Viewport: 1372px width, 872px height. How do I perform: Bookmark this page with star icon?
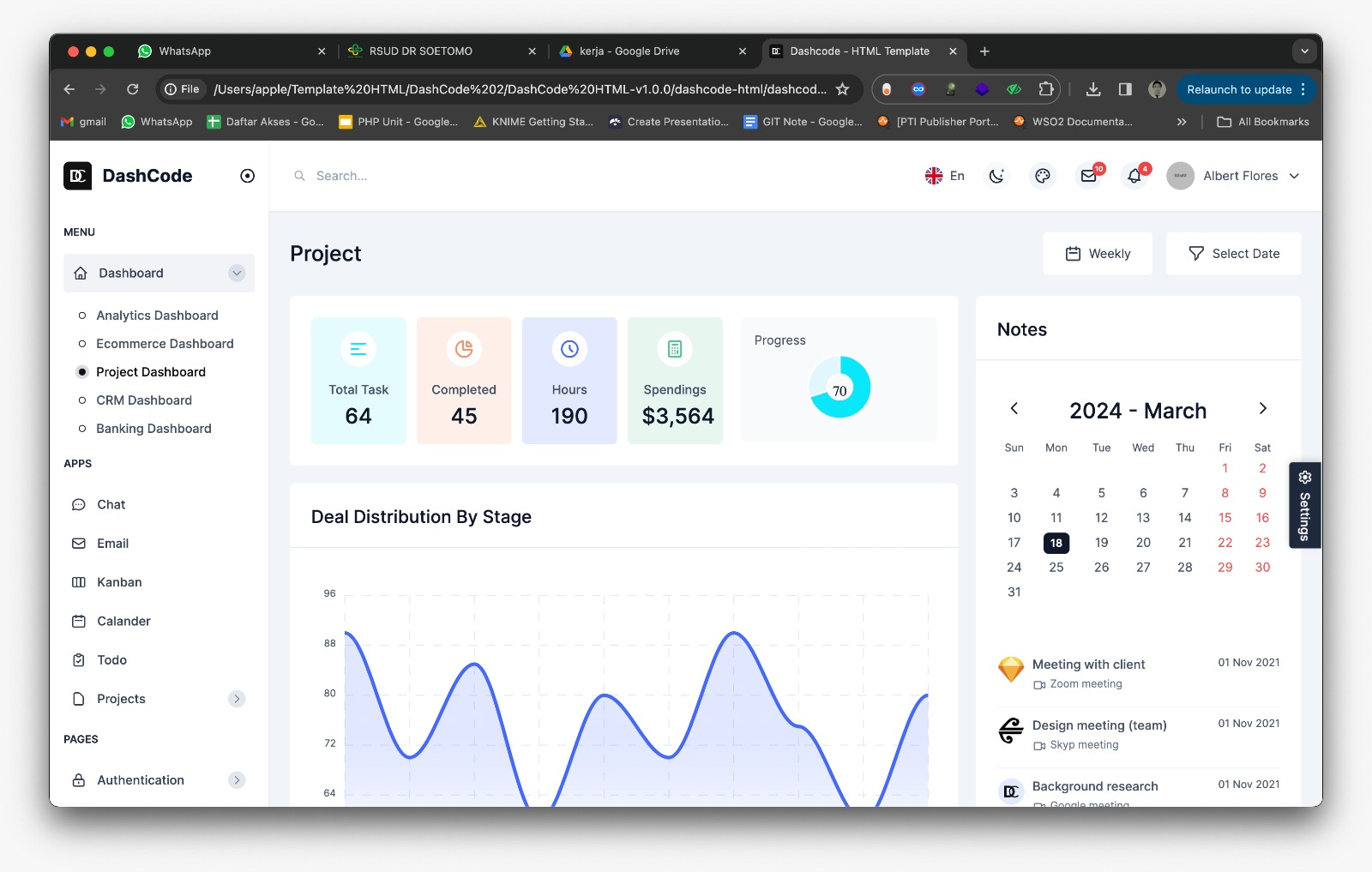coord(843,89)
